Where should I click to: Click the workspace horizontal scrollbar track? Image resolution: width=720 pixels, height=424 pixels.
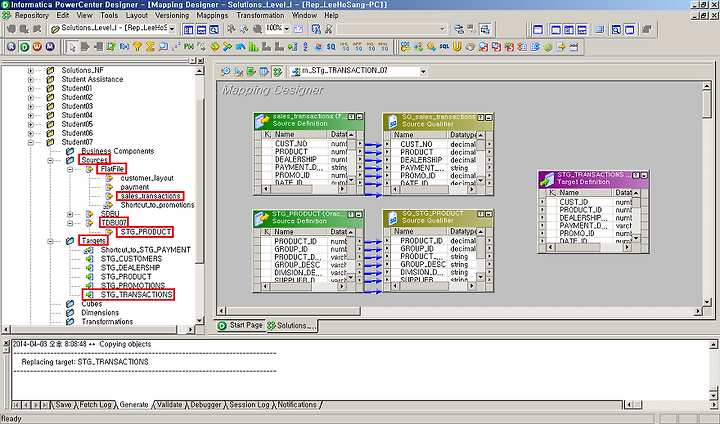[x=459, y=311]
